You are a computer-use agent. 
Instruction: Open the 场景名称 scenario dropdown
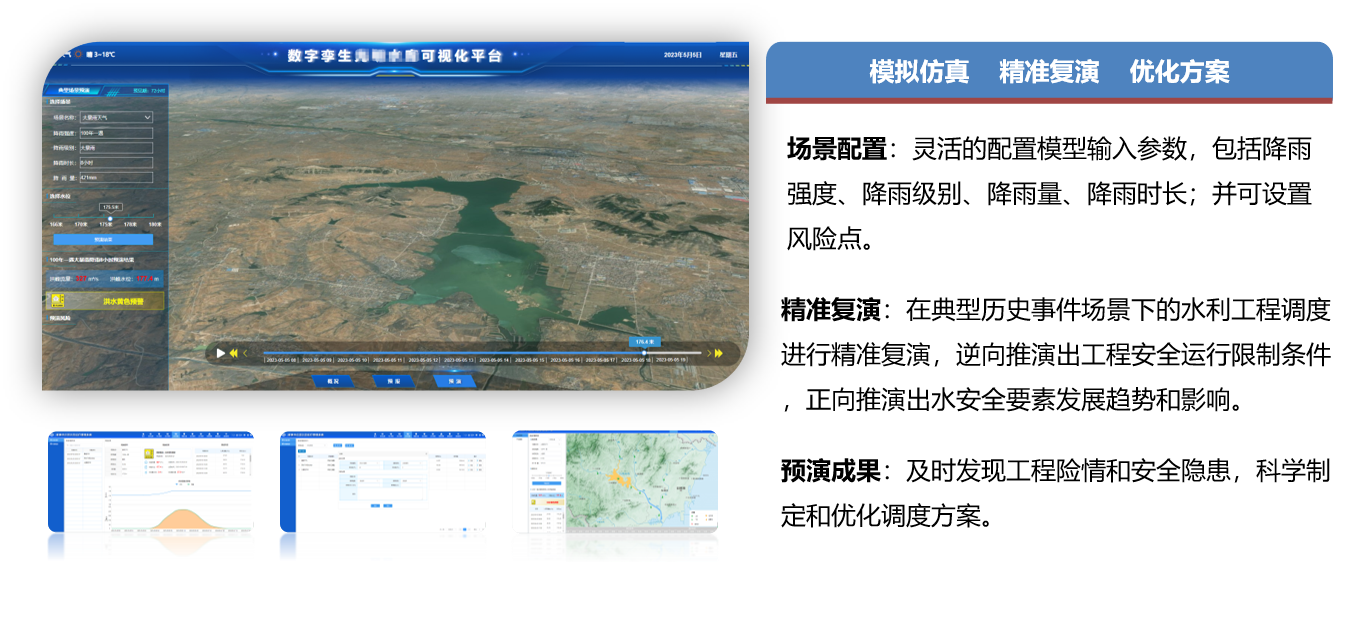click(116, 117)
